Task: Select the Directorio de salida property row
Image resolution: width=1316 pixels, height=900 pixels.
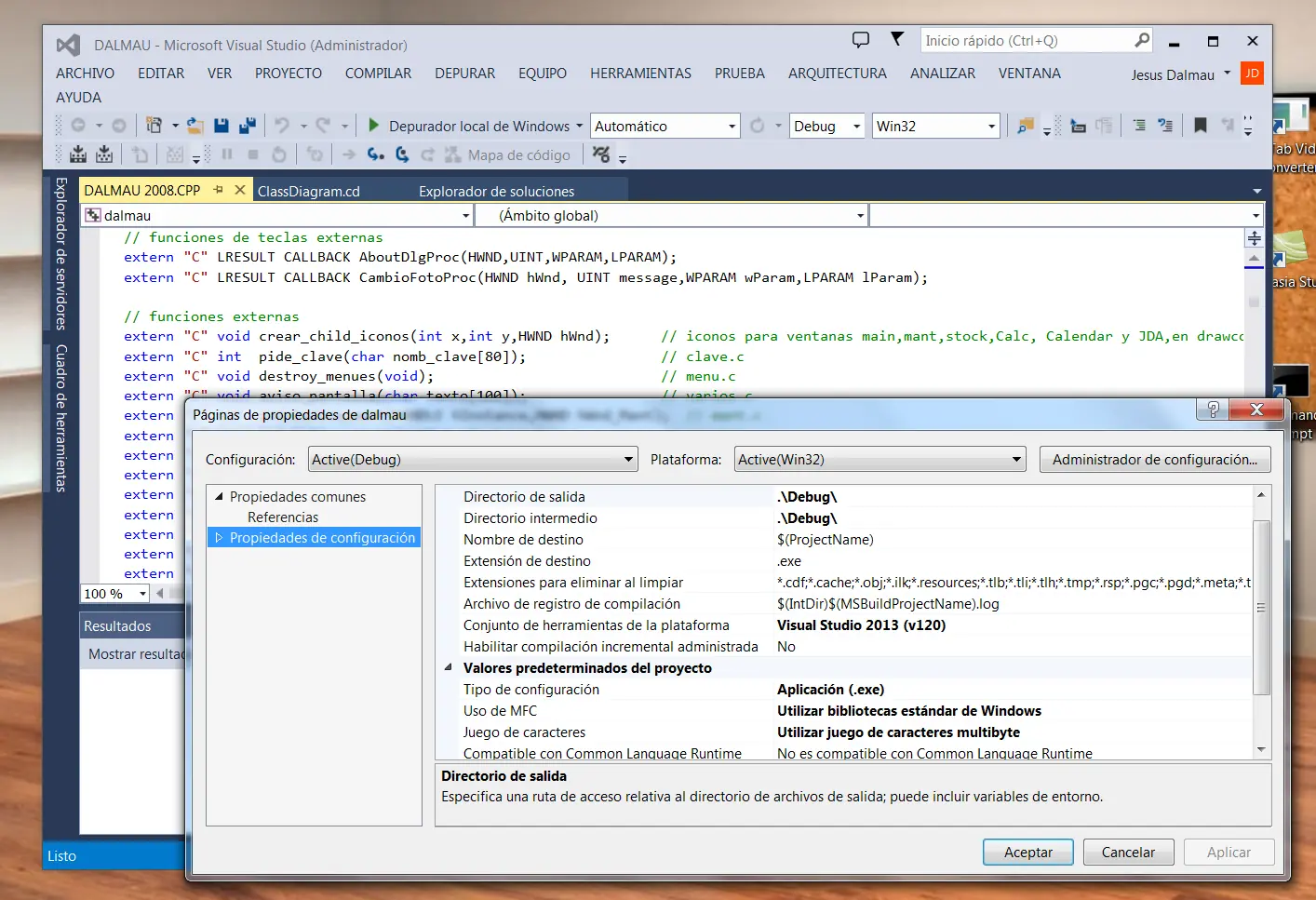Action: coord(844,496)
